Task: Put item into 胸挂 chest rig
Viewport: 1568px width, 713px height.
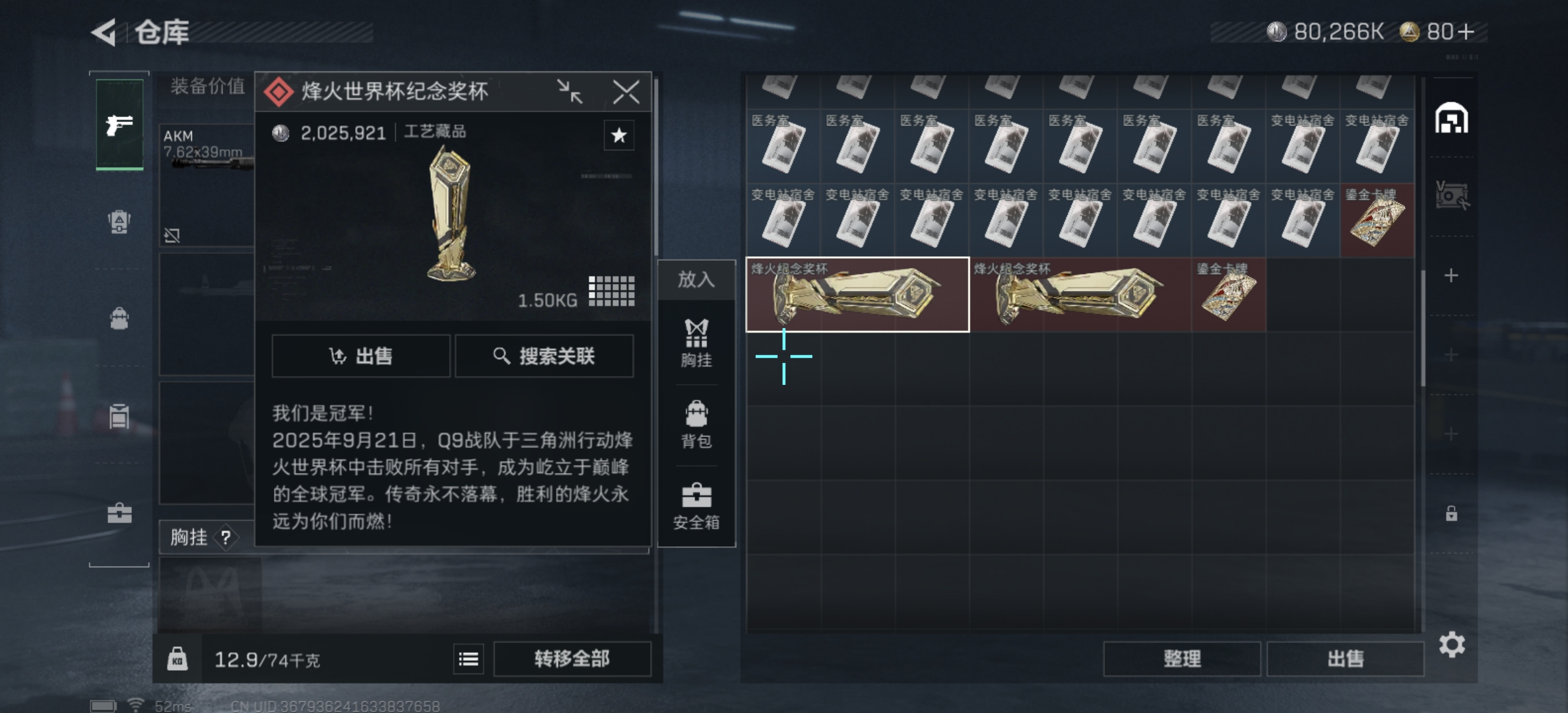Action: click(696, 343)
